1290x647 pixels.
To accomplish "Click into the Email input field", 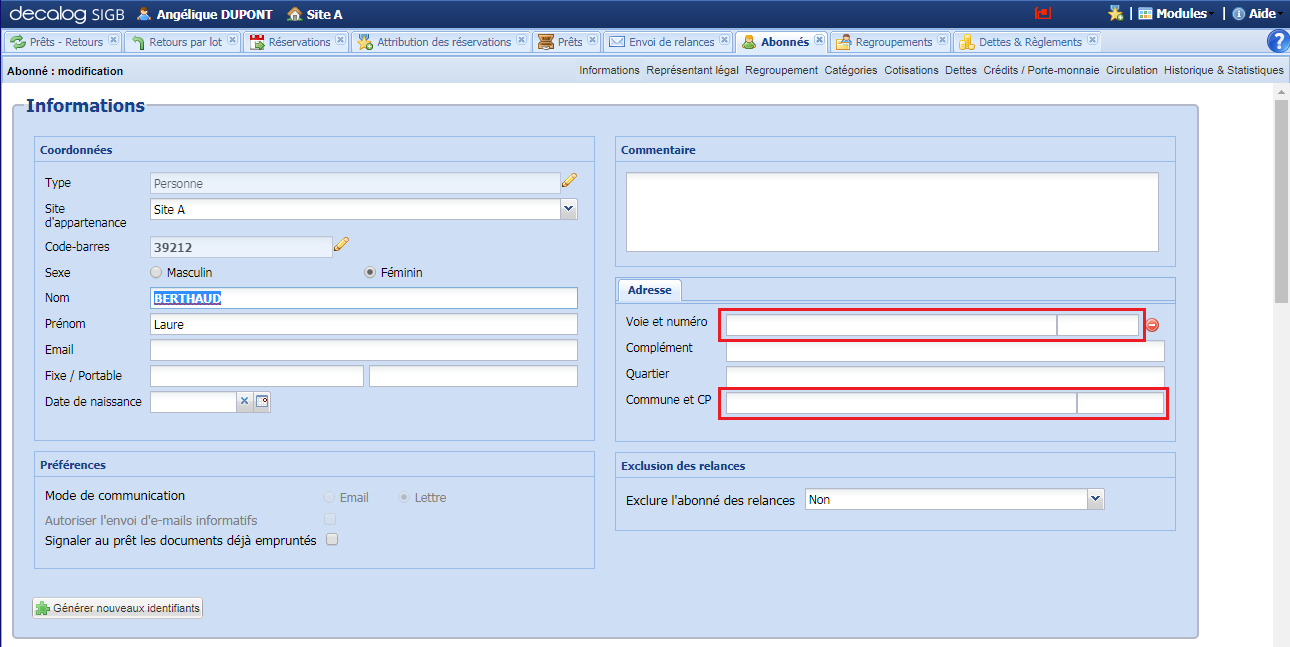I will [x=363, y=350].
